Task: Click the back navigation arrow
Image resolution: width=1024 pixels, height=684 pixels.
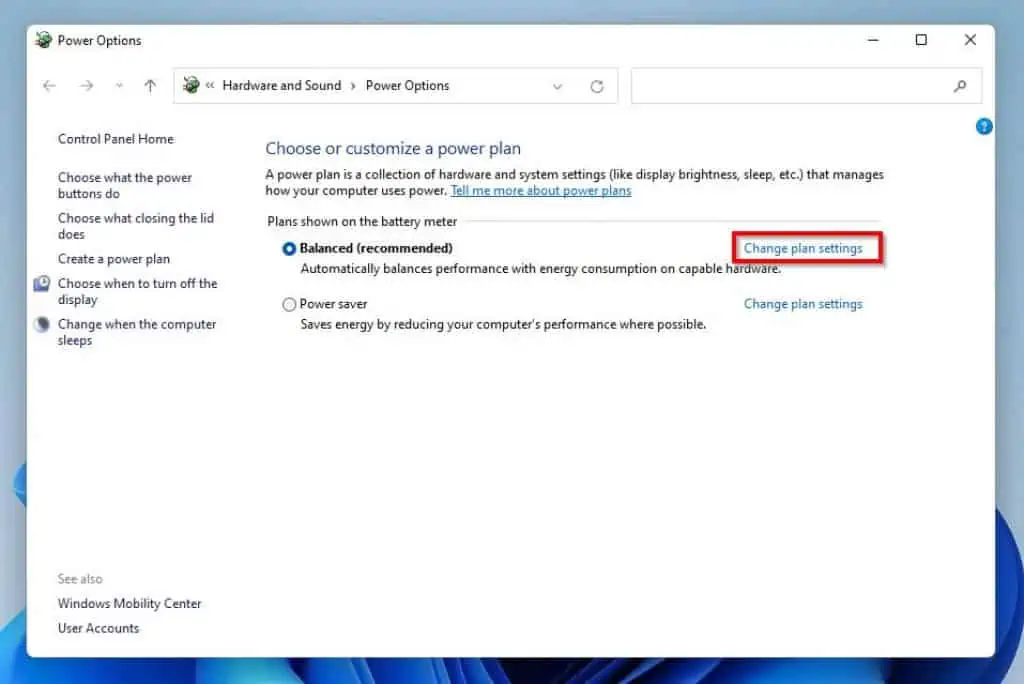Action: 49,86
